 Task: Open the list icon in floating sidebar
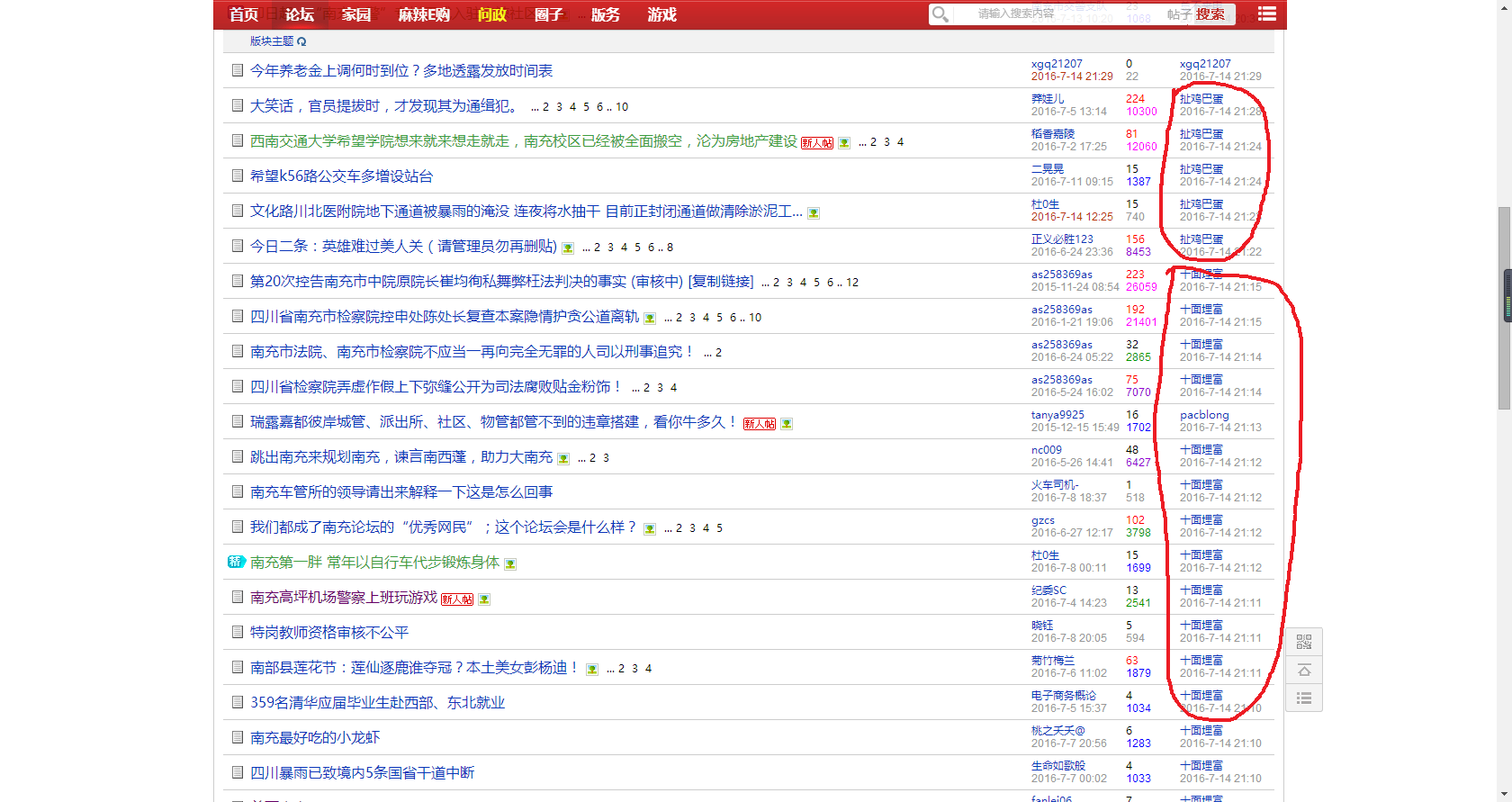click(x=1304, y=698)
